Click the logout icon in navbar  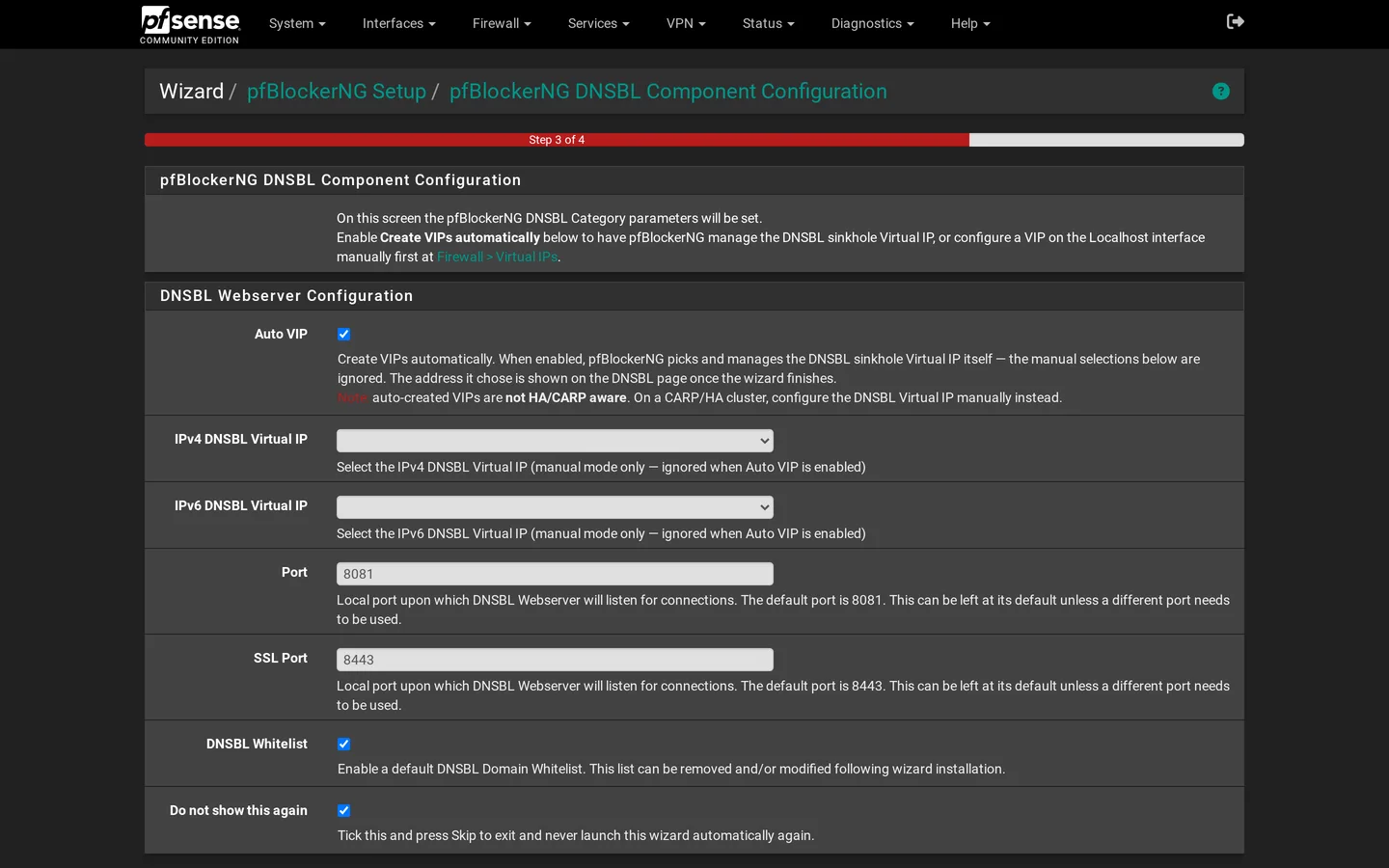click(1235, 21)
